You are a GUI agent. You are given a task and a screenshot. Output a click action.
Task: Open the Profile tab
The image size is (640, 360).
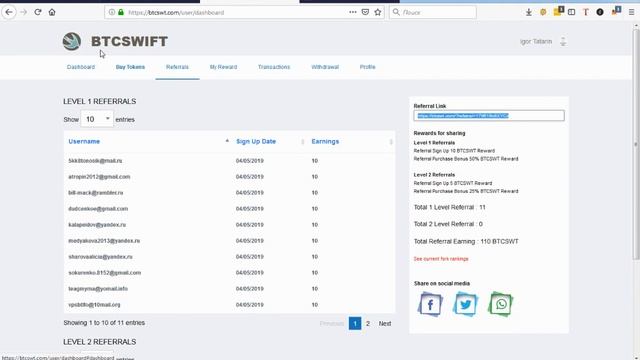click(367, 67)
